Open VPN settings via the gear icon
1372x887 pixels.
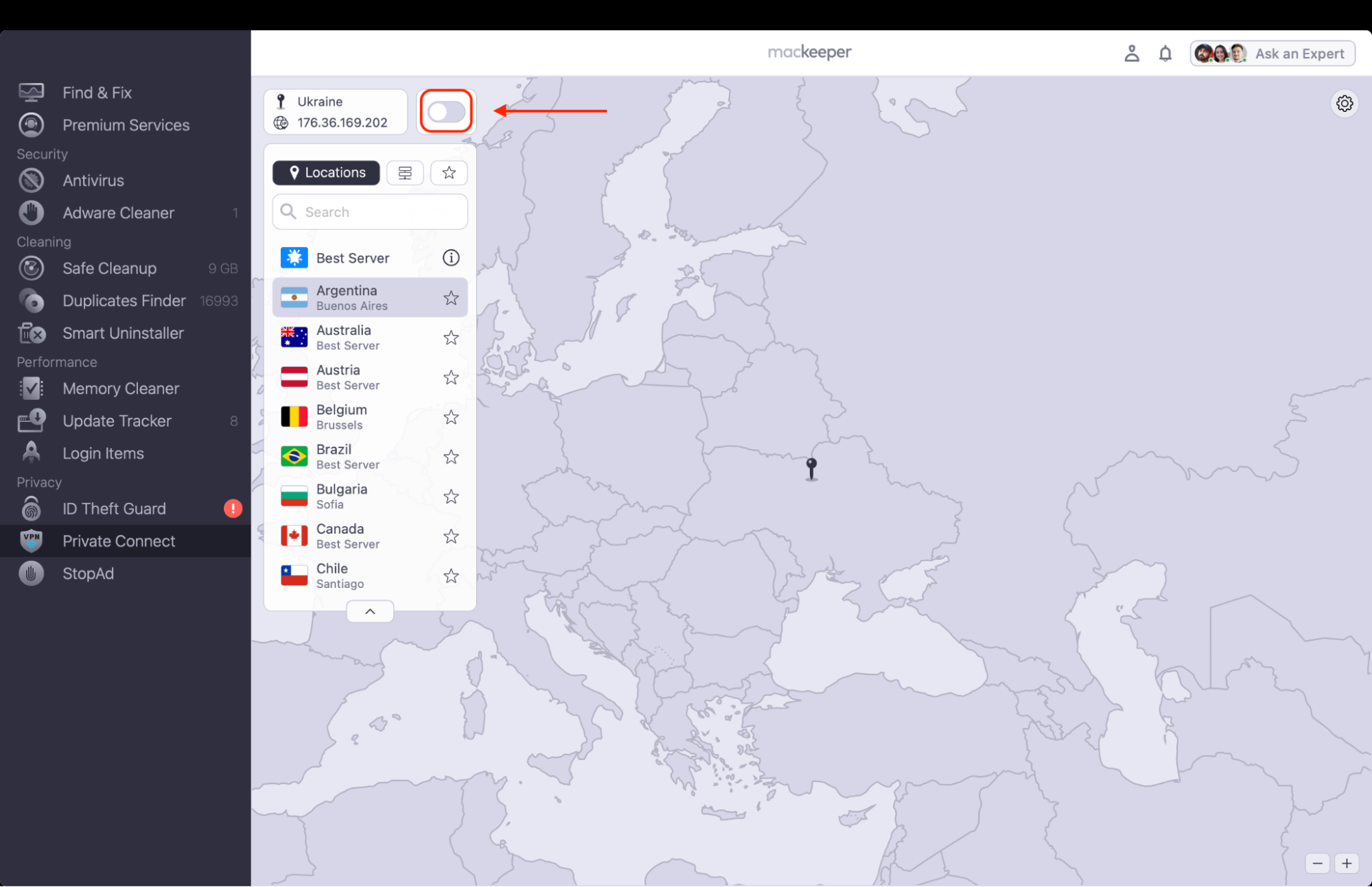pyautogui.click(x=1345, y=104)
